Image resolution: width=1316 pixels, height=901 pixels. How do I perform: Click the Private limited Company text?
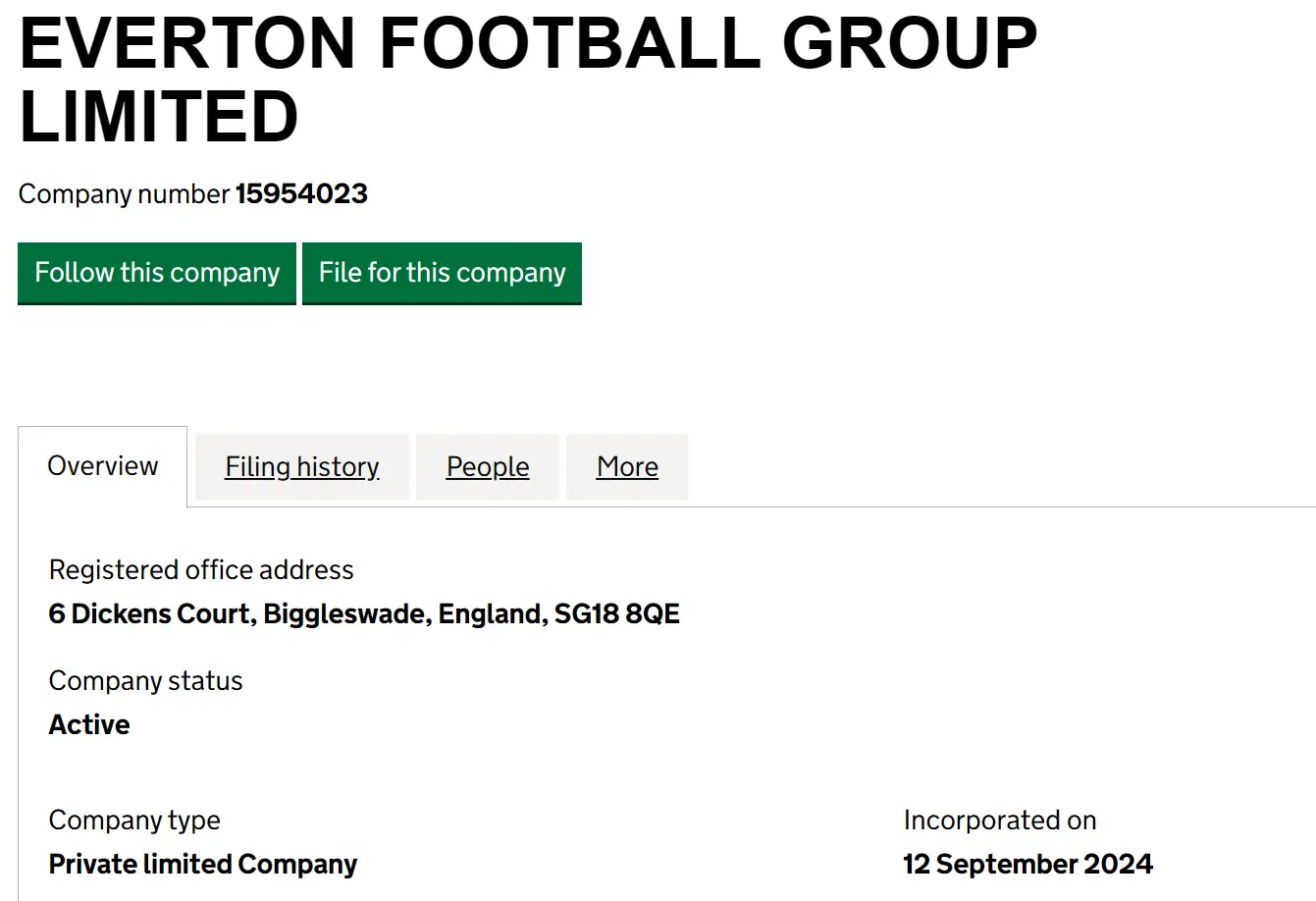pos(203,865)
